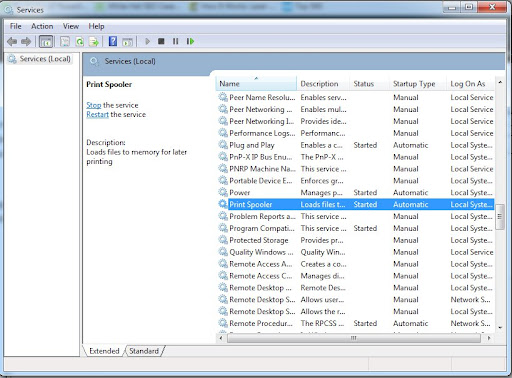Toggle the Show/Hide Console Tree toolbar icon

(46, 42)
